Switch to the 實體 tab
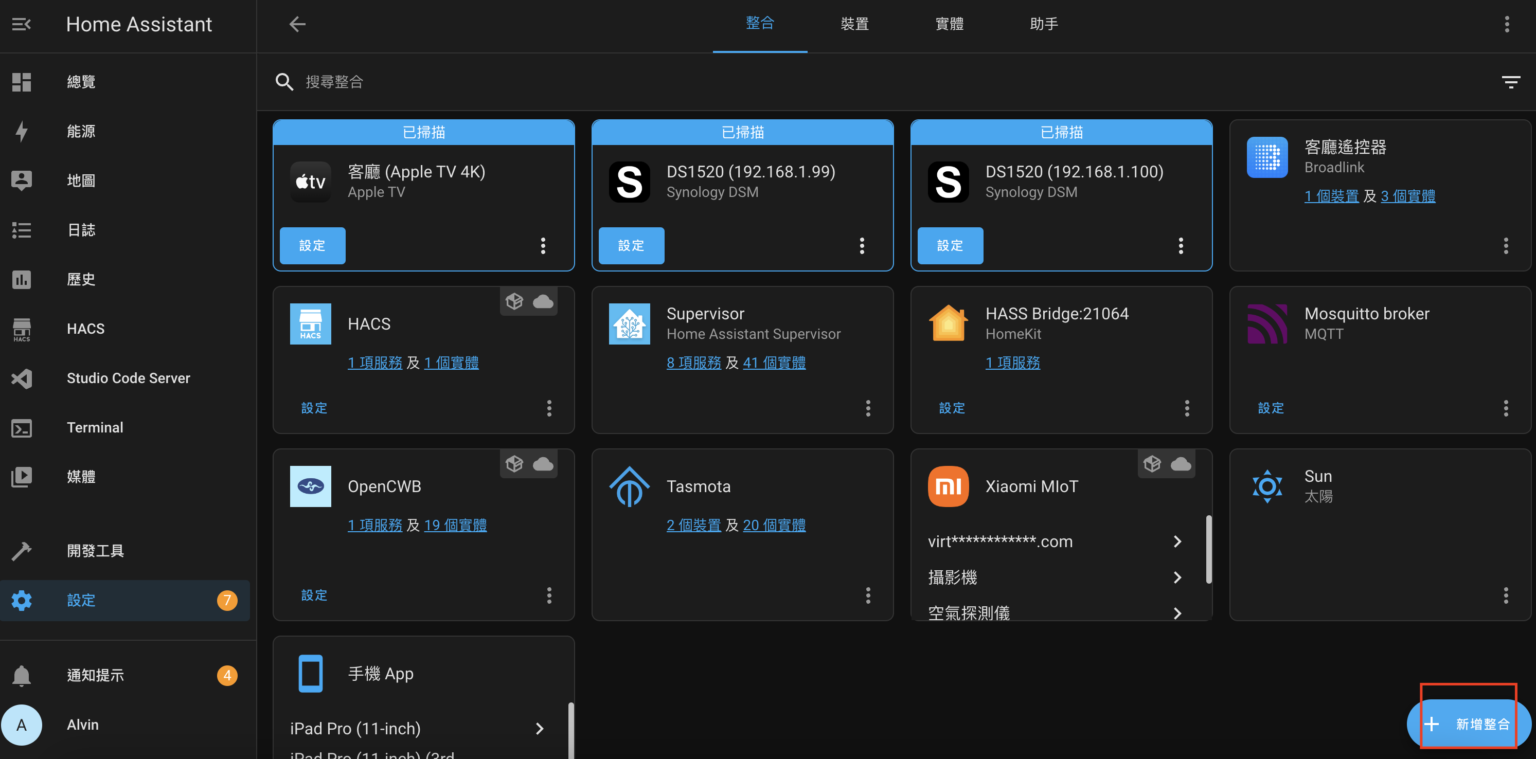Image resolution: width=1536 pixels, height=759 pixels. point(949,23)
